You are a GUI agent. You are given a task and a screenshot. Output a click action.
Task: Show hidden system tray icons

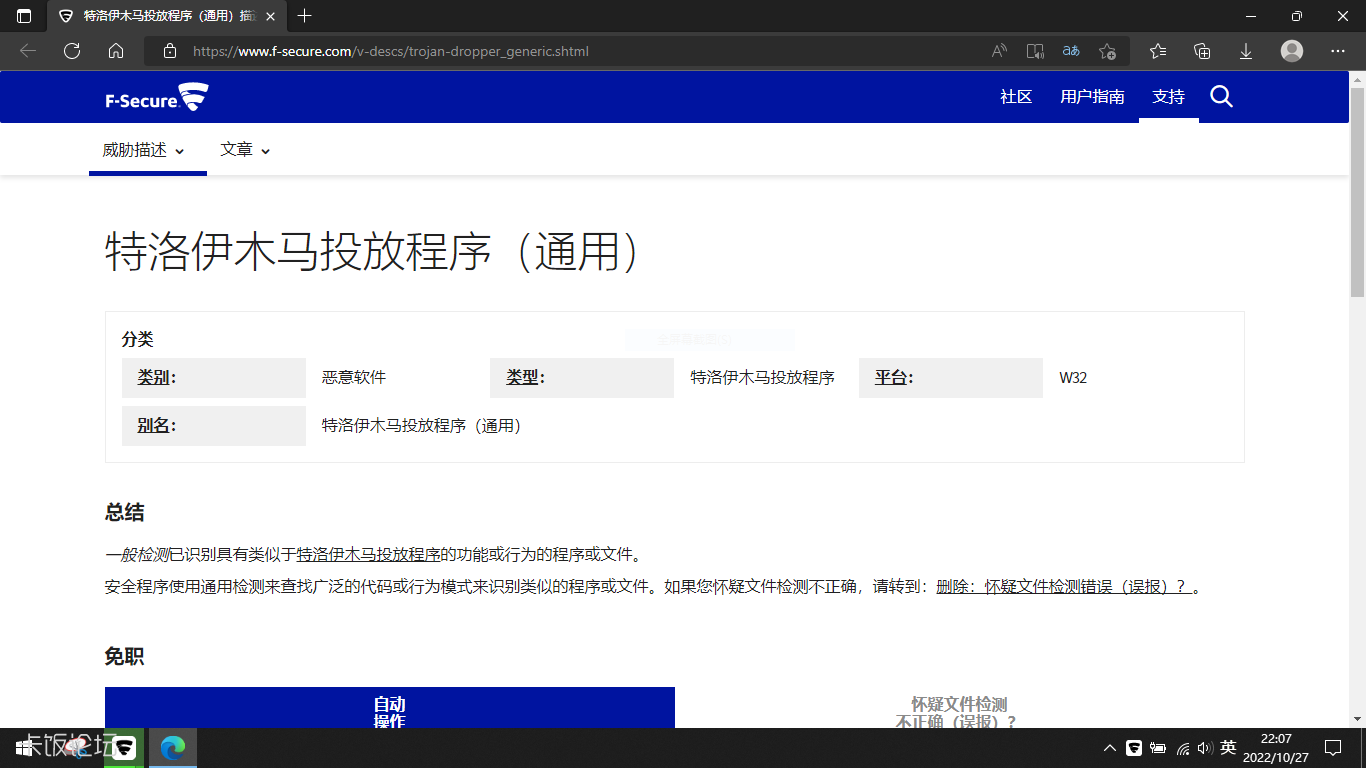click(1110, 748)
